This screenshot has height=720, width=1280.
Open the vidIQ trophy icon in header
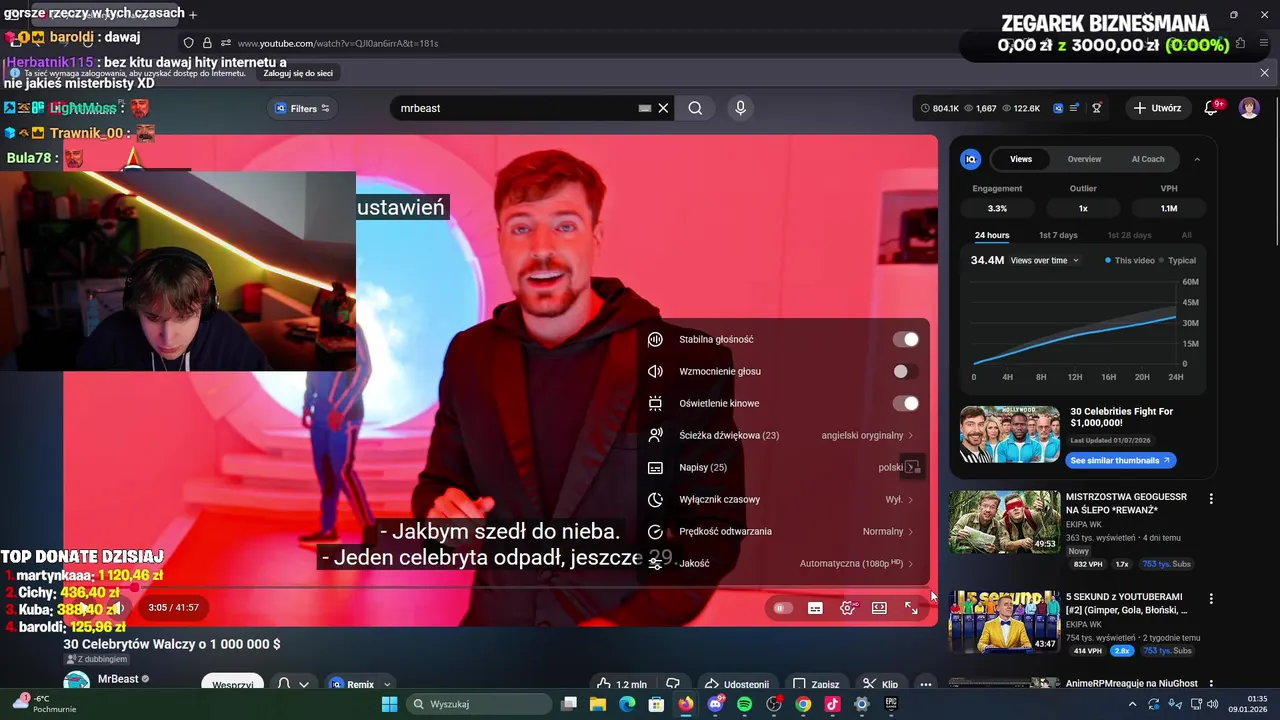1097,108
